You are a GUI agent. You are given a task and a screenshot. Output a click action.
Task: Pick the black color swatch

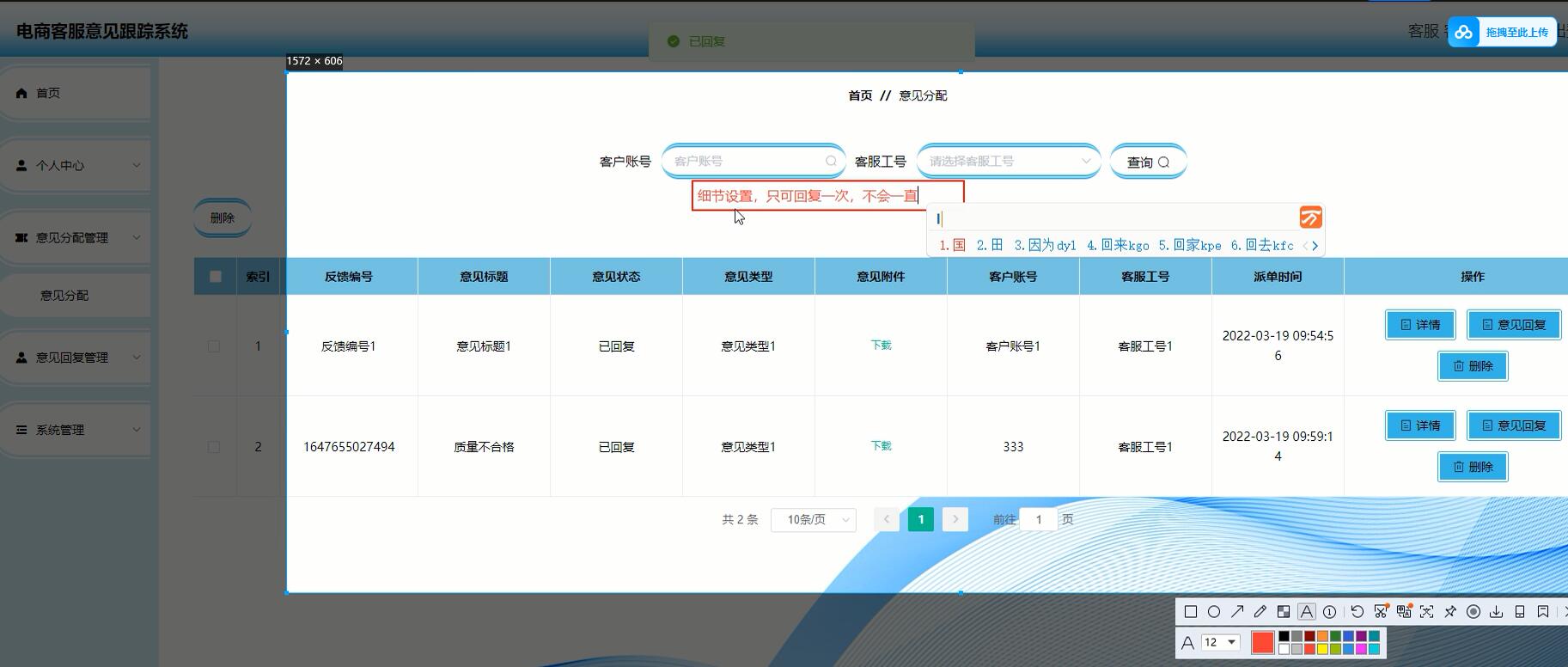pyautogui.click(x=1284, y=636)
